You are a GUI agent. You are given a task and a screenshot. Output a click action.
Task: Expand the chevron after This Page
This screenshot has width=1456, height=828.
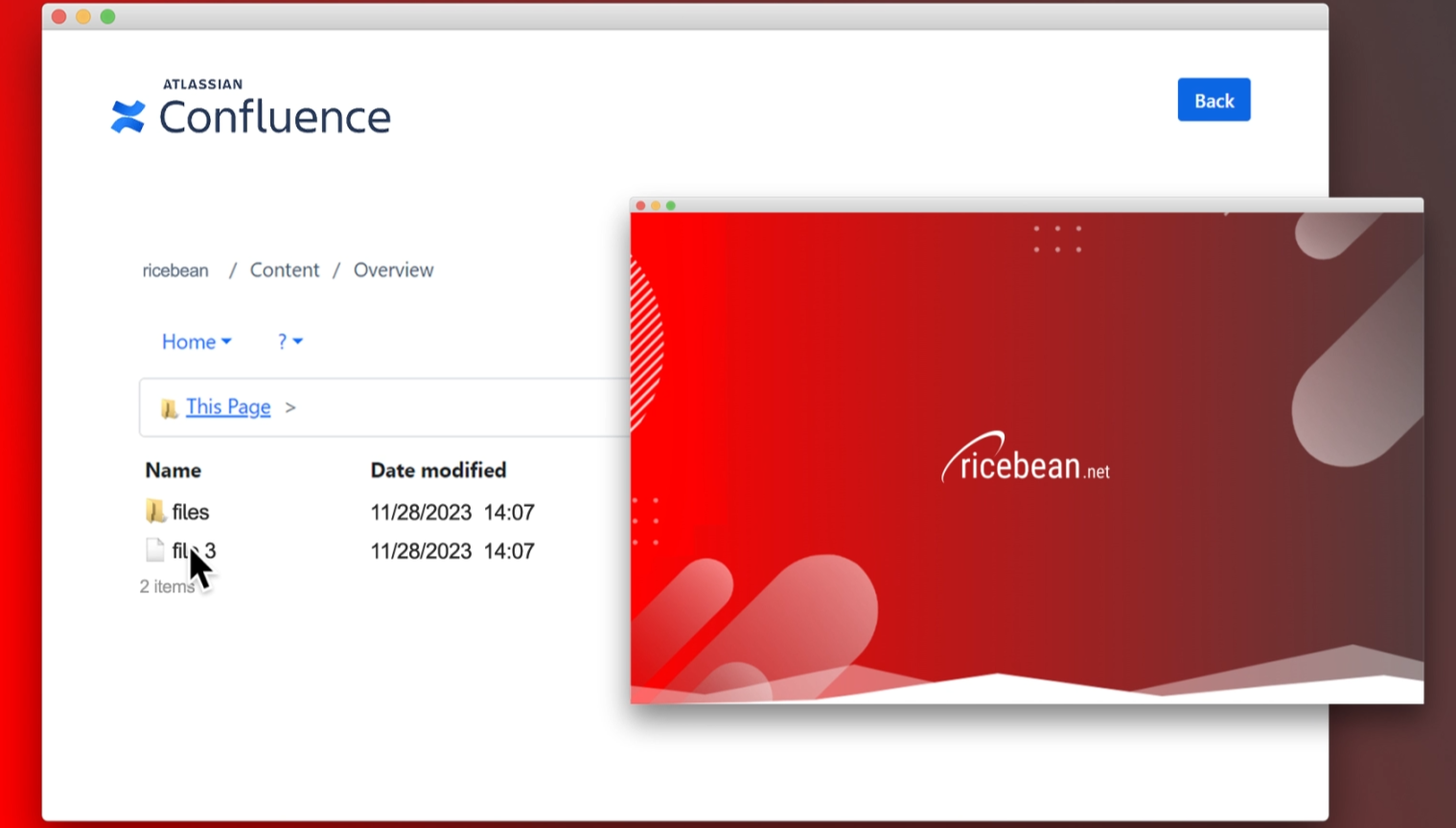click(290, 407)
